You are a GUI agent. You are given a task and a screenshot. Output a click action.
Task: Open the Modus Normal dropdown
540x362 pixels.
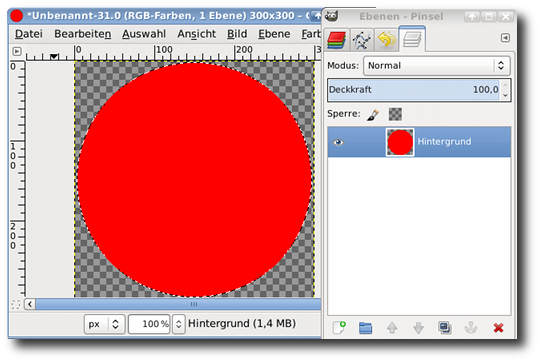coord(436,65)
